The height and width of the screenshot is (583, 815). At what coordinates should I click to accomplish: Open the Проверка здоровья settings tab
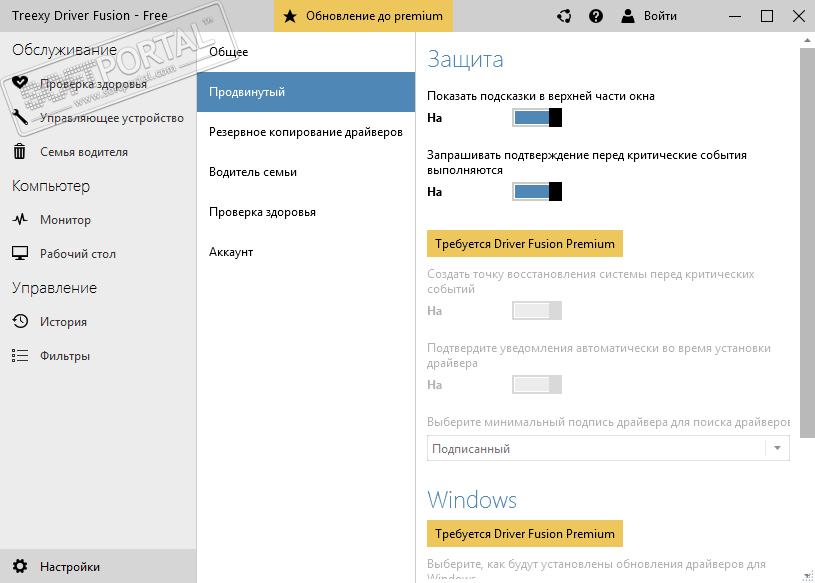[x=306, y=212]
